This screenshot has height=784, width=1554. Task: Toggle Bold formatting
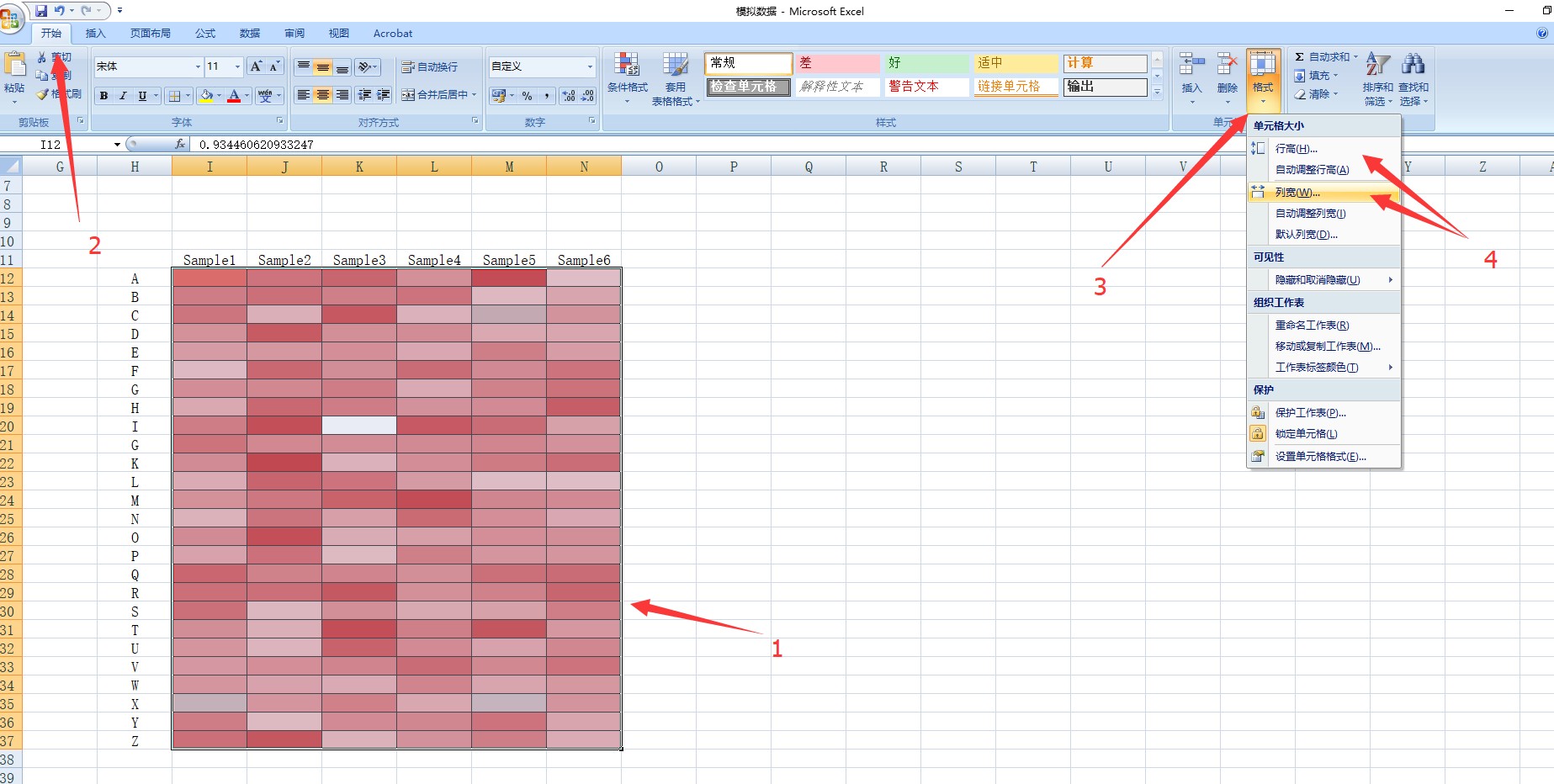click(x=103, y=95)
